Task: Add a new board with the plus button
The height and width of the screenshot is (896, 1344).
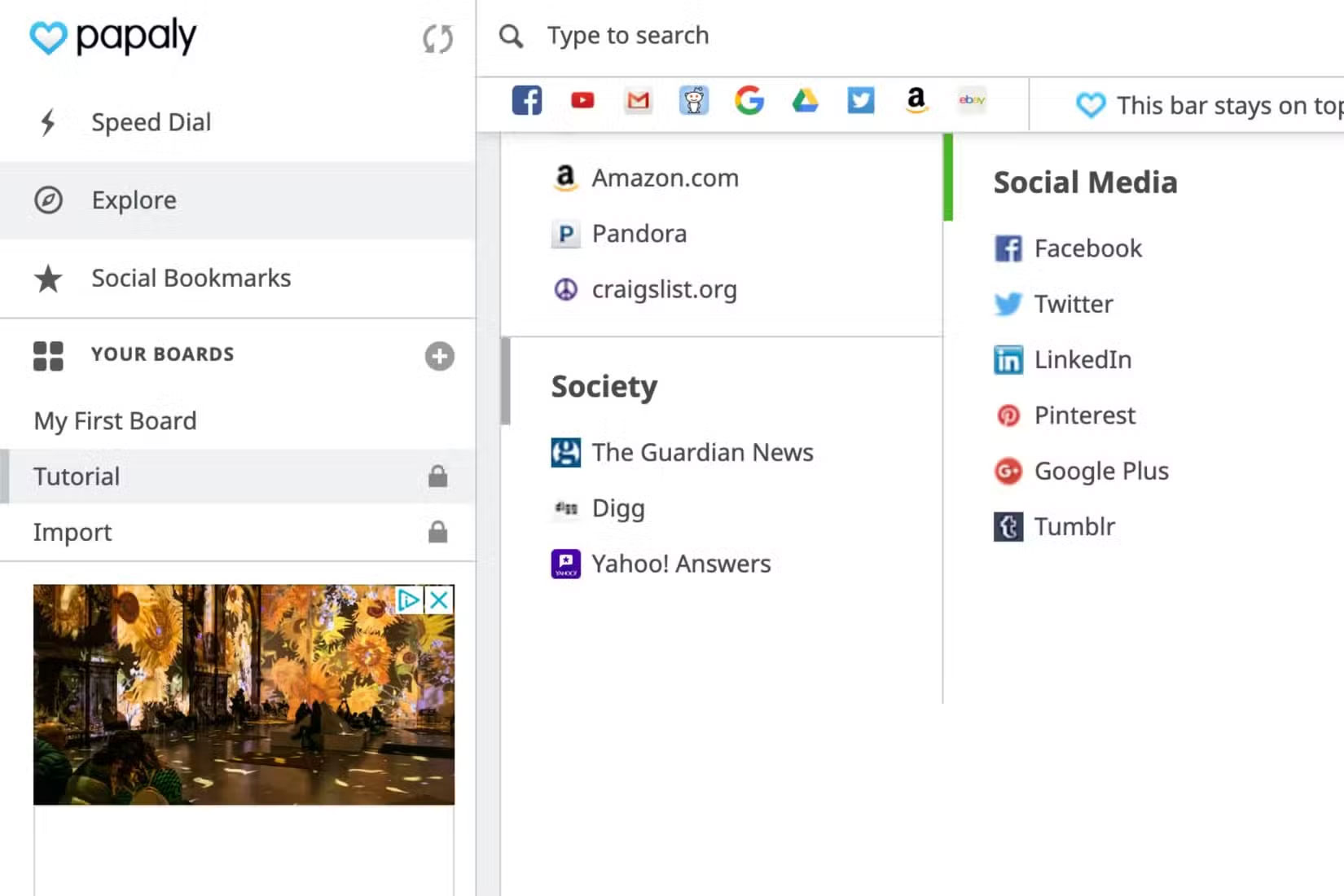Action: [439, 356]
